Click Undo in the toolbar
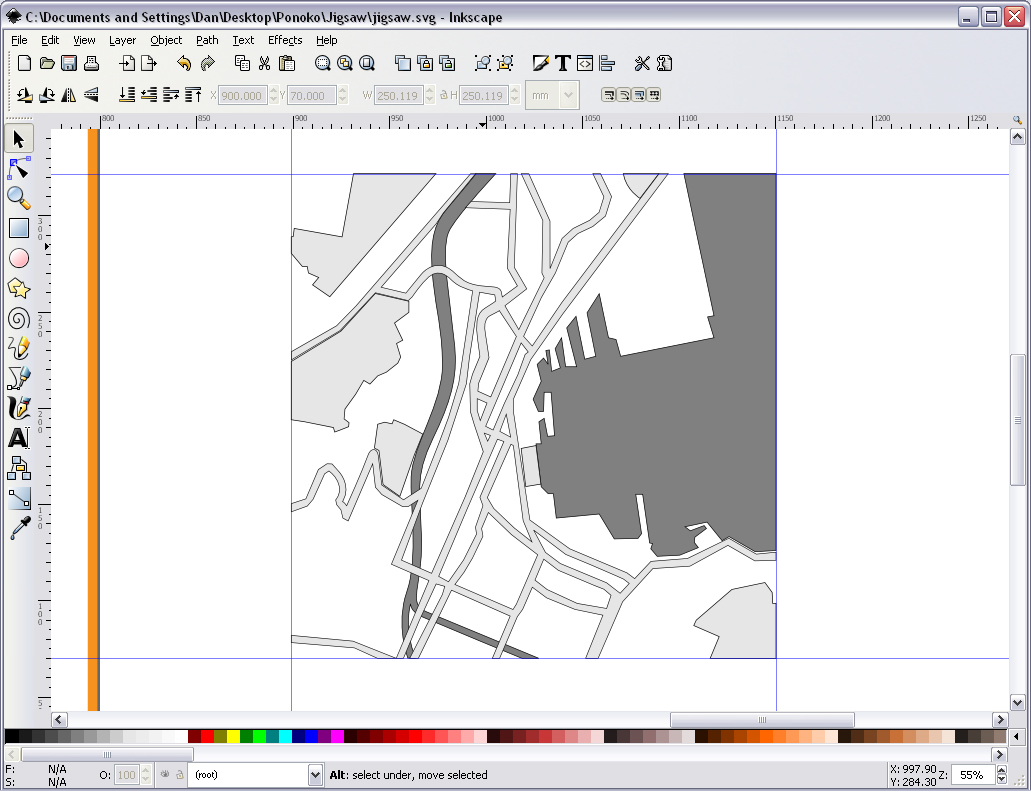This screenshot has height=792, width=1031. point(185,63)
